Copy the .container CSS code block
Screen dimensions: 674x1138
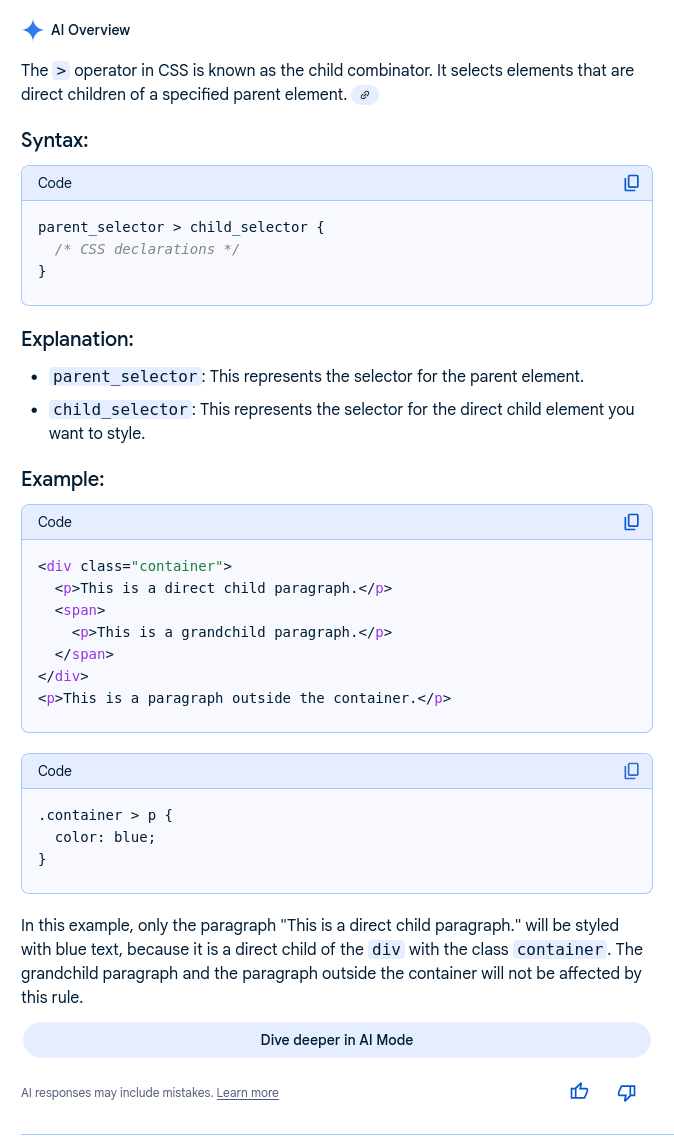pyautogui.click(x=631, y=771)
